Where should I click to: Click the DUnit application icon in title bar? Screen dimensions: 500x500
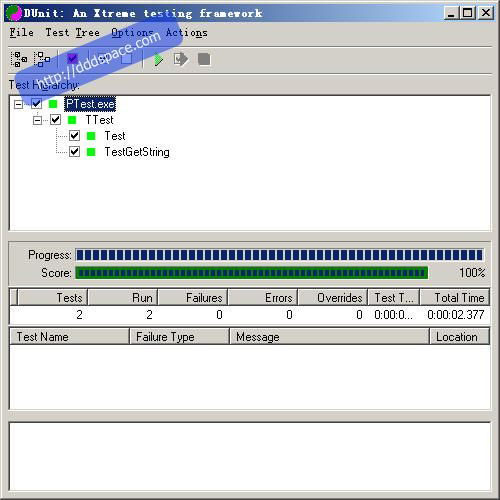pos(14,13)
